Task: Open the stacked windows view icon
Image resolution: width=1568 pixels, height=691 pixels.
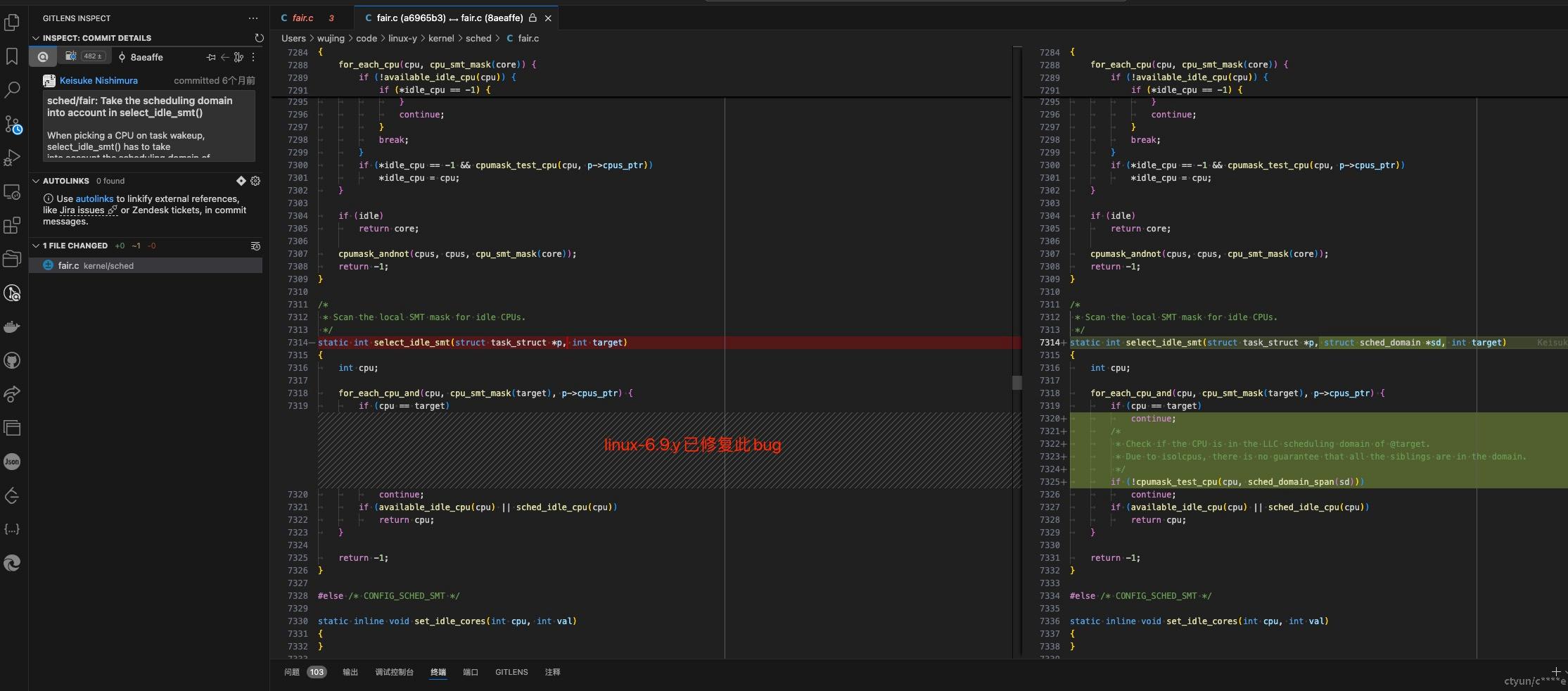Action: tap(12, 428)
